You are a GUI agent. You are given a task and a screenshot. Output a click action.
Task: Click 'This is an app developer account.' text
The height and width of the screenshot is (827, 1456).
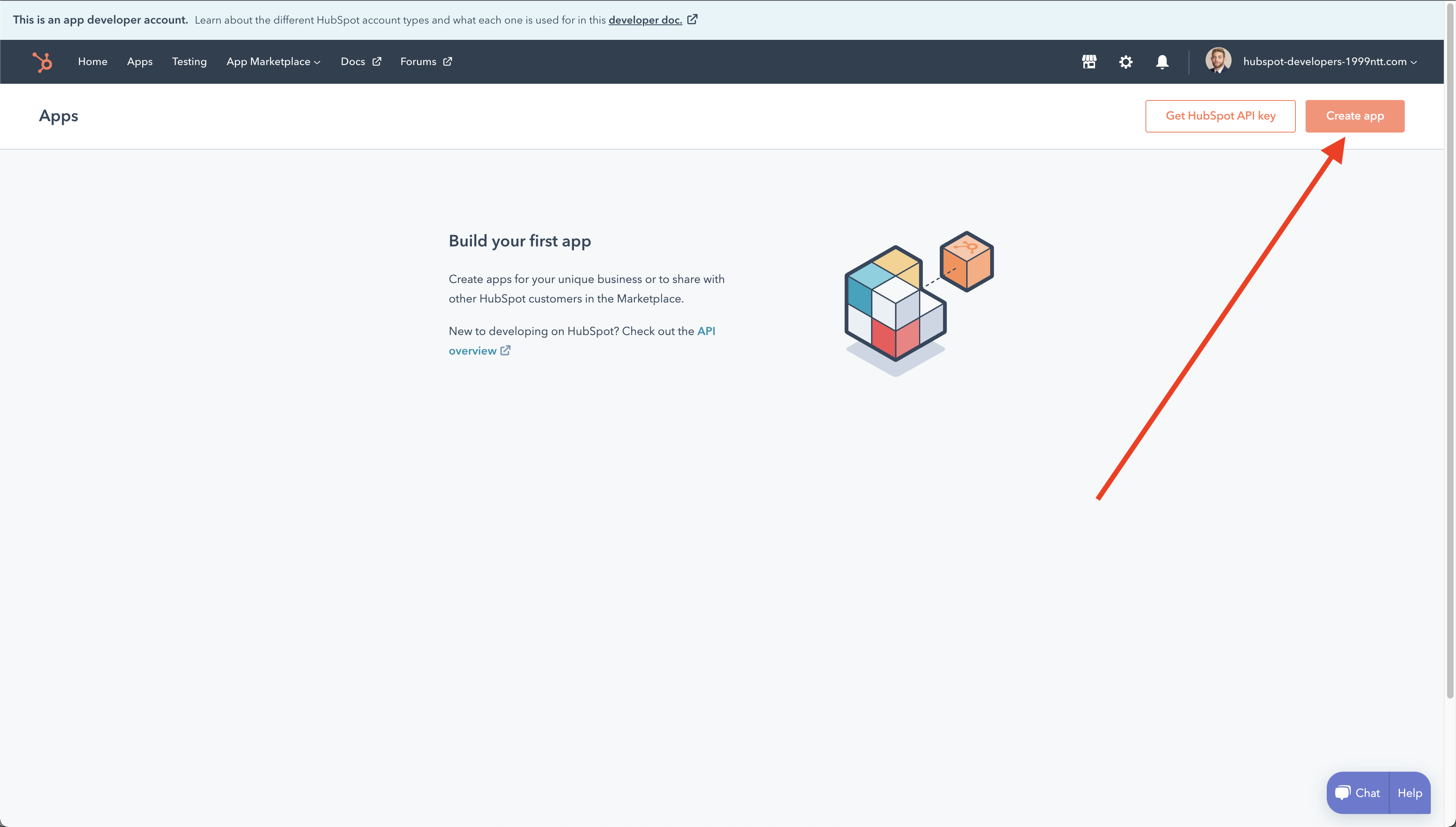click(100, 20)
